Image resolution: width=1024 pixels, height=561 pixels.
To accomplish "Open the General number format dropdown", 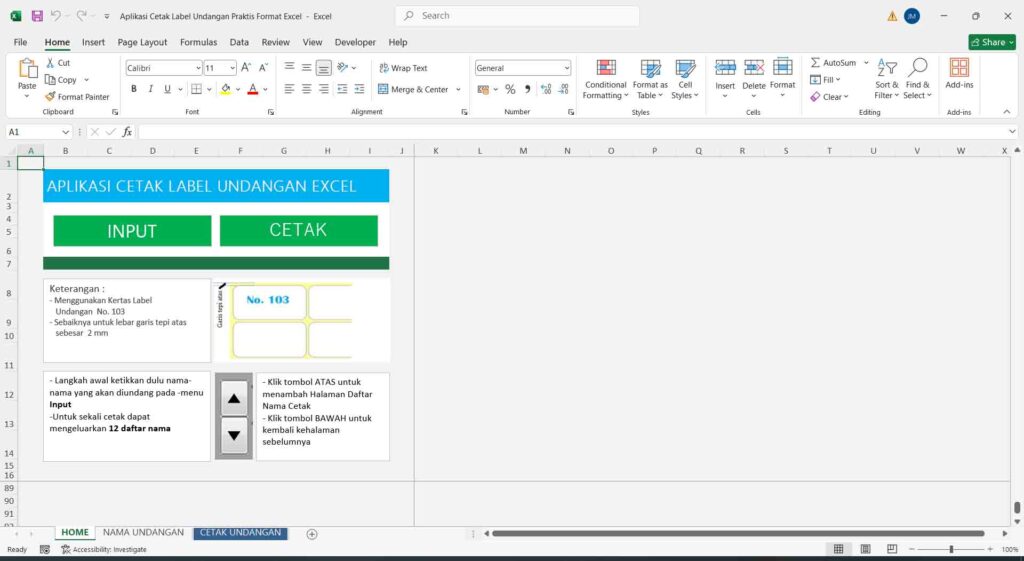I will click(x=567, y=68).
